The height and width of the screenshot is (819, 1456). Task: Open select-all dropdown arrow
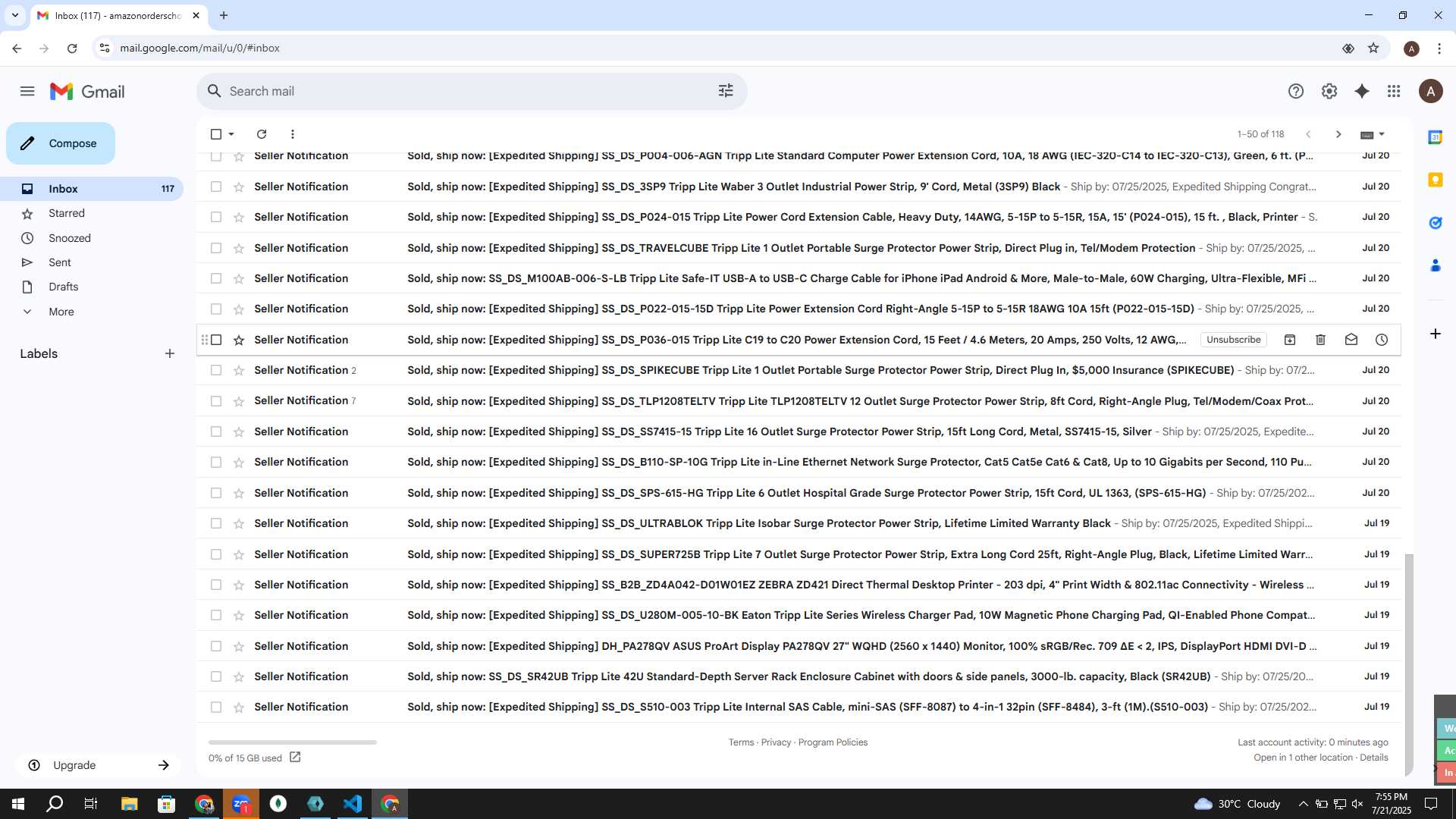point(231,134)
